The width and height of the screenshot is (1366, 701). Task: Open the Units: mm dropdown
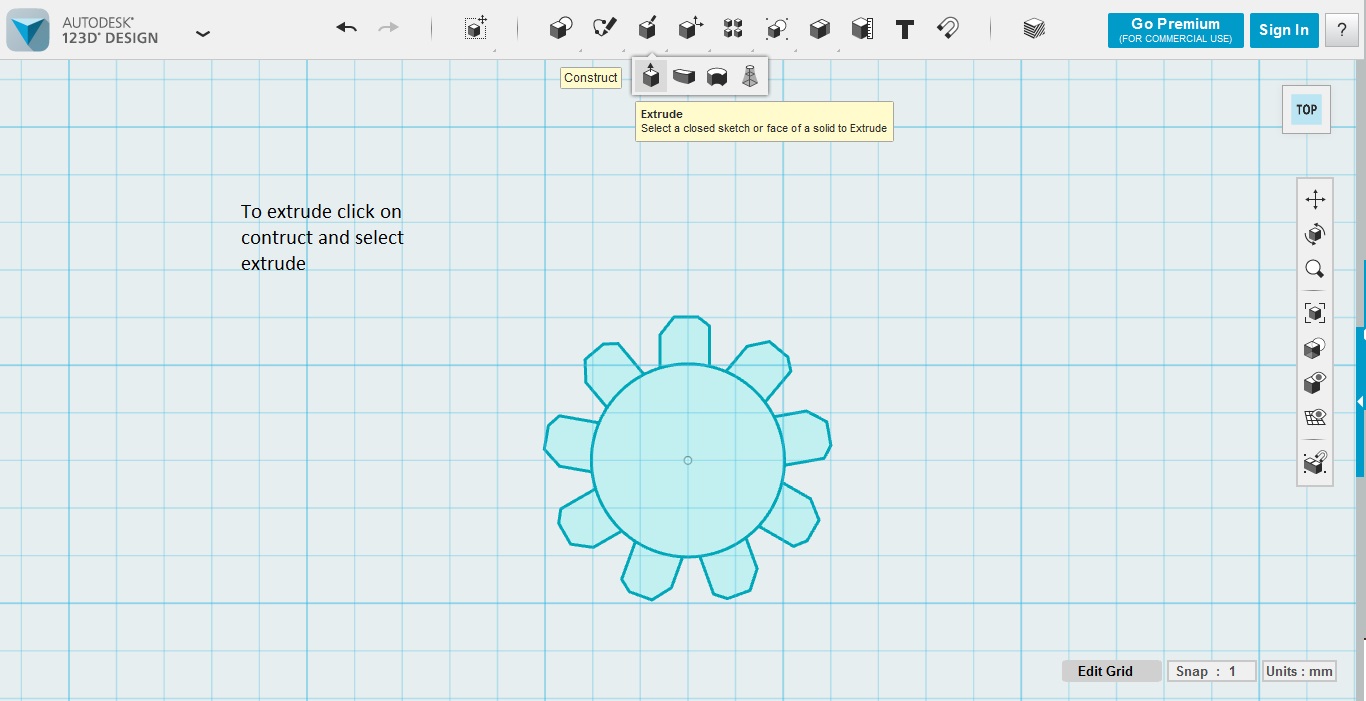[x=1299, y=671]
